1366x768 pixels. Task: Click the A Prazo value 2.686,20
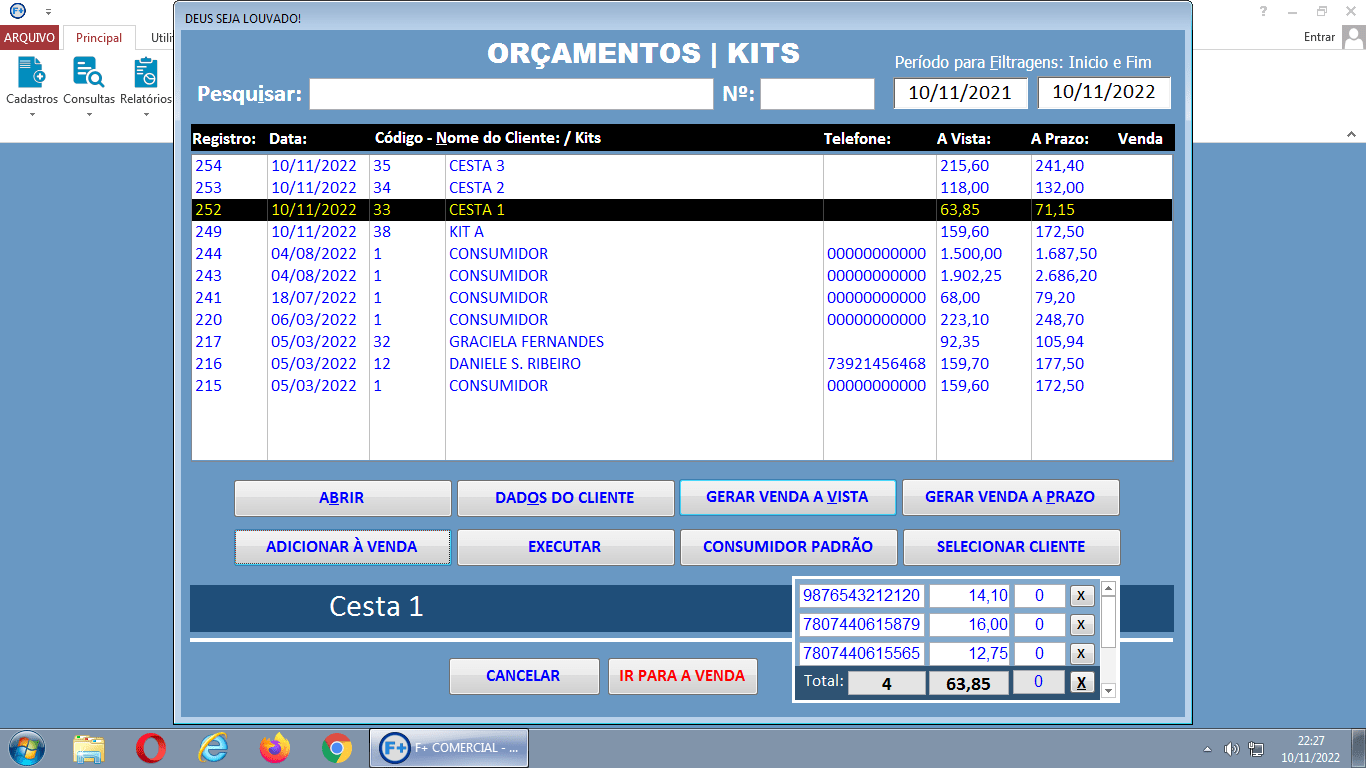pos(1066,276)
